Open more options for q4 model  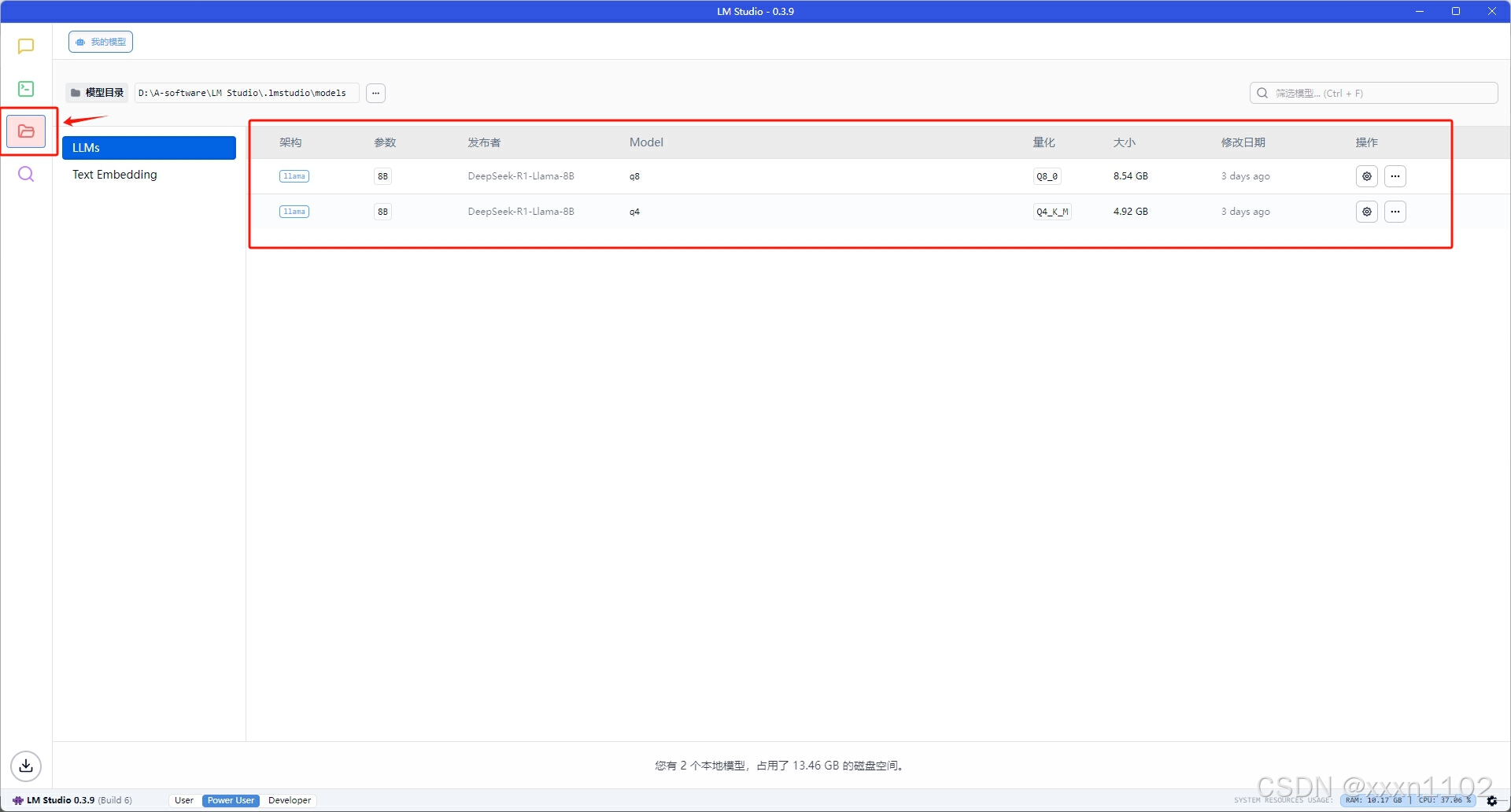coord(1395,212)
